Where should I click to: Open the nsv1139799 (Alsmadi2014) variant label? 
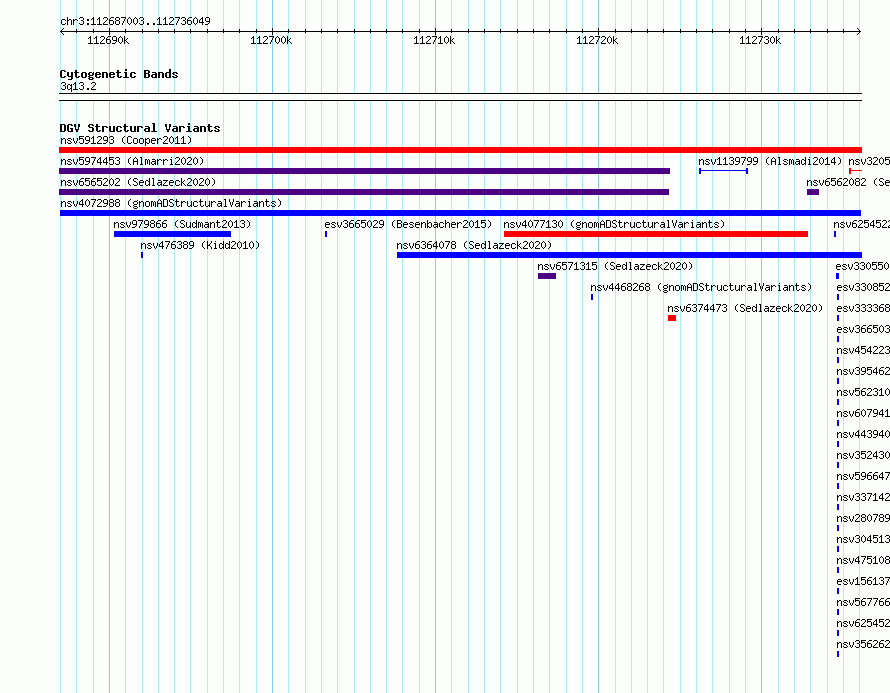click(x=770, y=161)
